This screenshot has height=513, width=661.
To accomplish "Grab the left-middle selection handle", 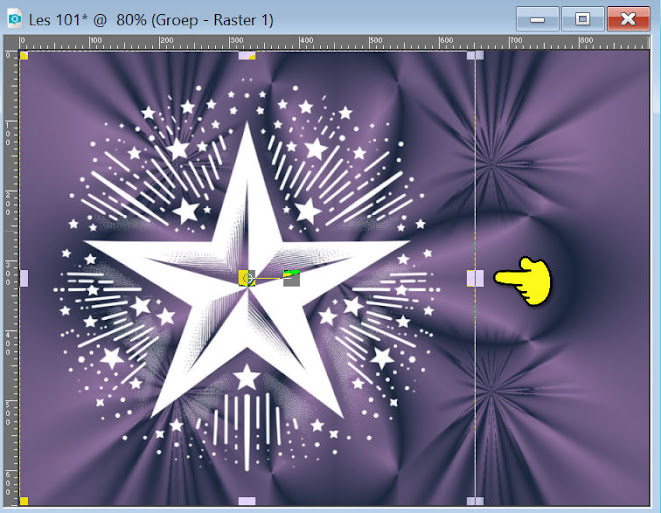I will tap(24, 278).
